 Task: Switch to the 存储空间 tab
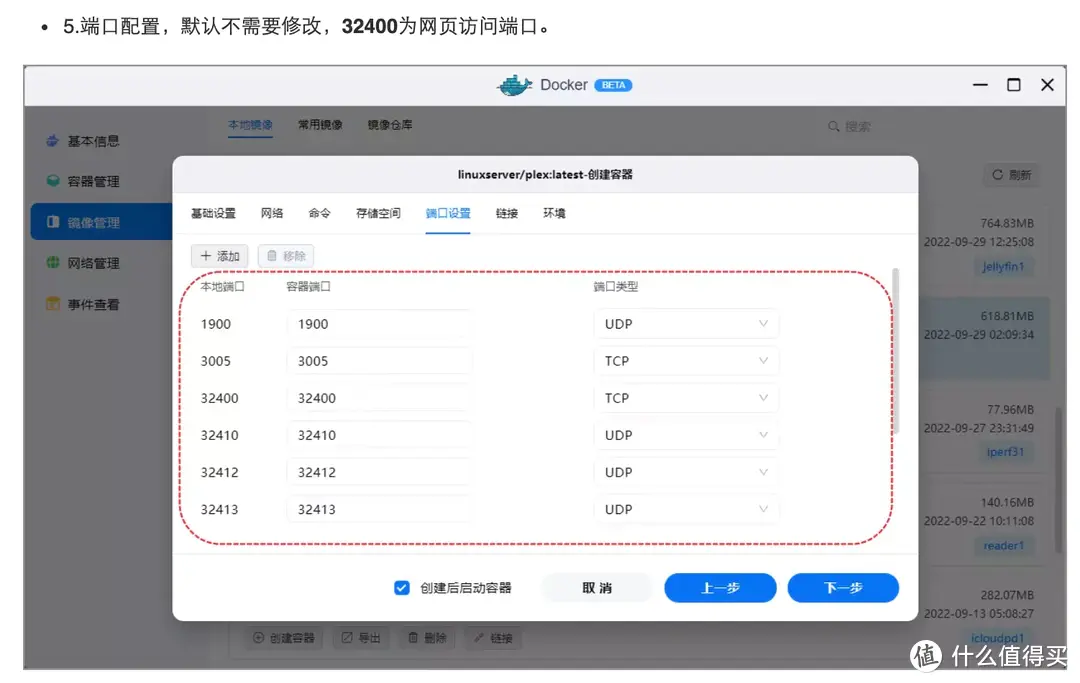378,213
